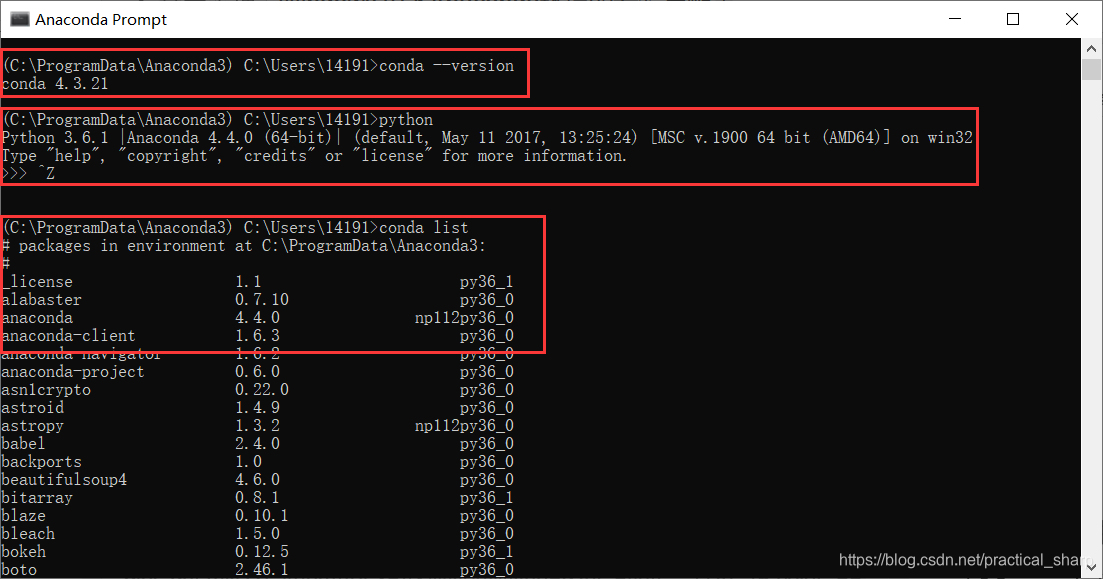Click the 'asn1crypto' package name
Screen dimensions: 1103x579
46,390
